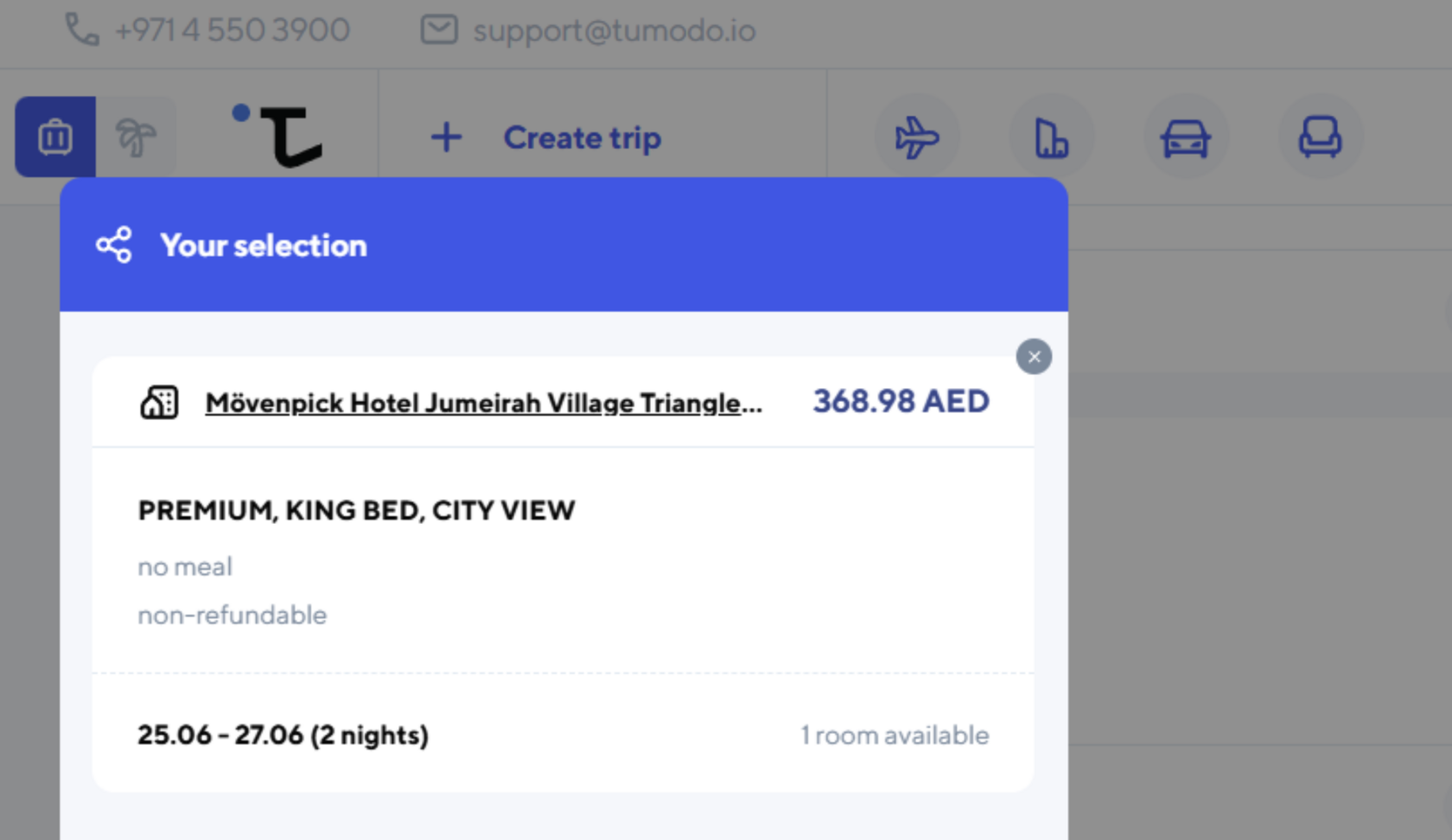The width and height of the screenshot is (1452, 840).
Task: Switch to leisure palm tree mode
Action: pyautogui.click(x=136, y=137)
